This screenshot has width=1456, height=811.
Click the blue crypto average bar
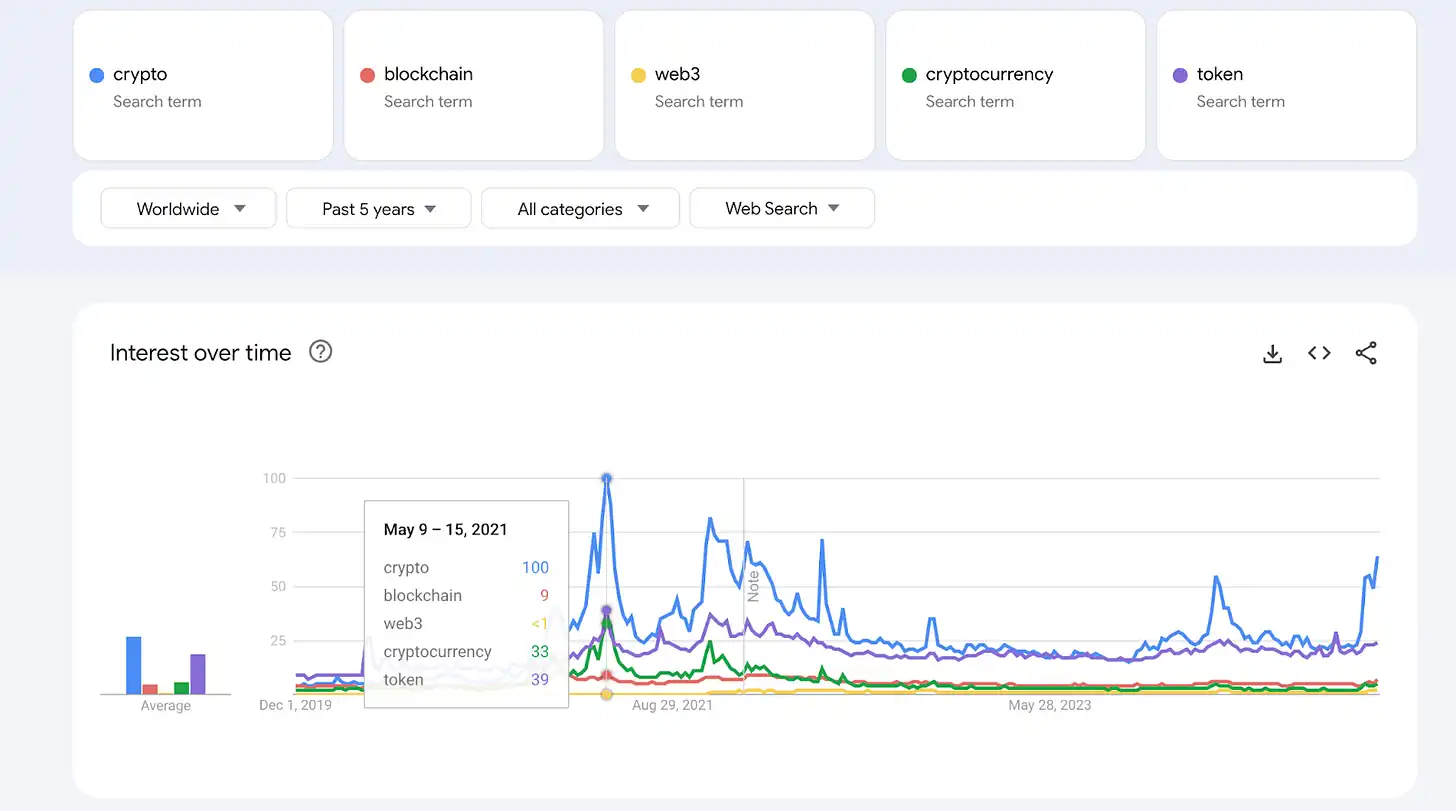133,665
